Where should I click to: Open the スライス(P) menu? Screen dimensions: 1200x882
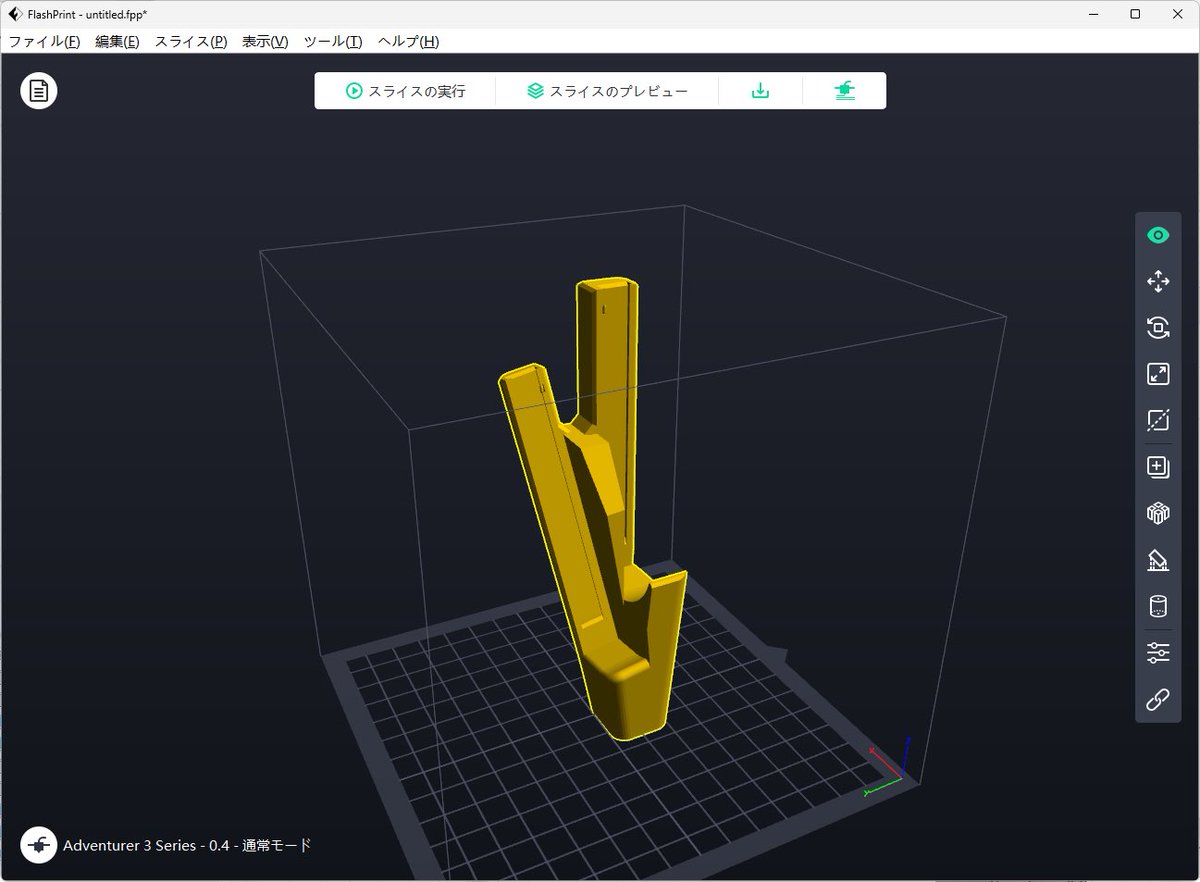pyautogui.click(x=190, y=41)
